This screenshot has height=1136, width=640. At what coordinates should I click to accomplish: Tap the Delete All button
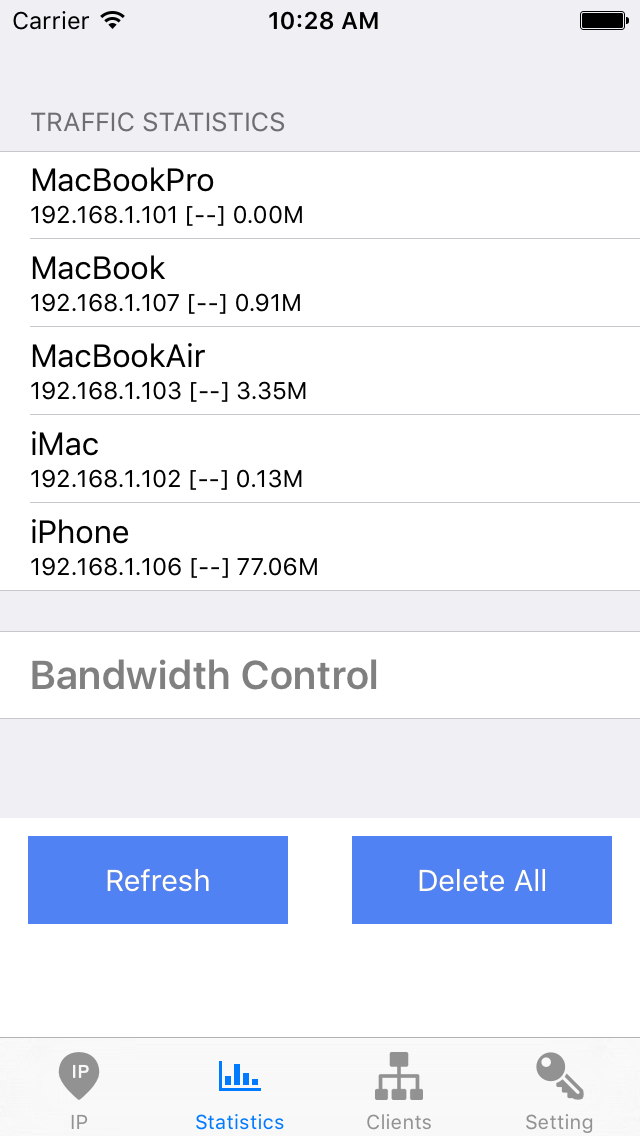point(481,880)
